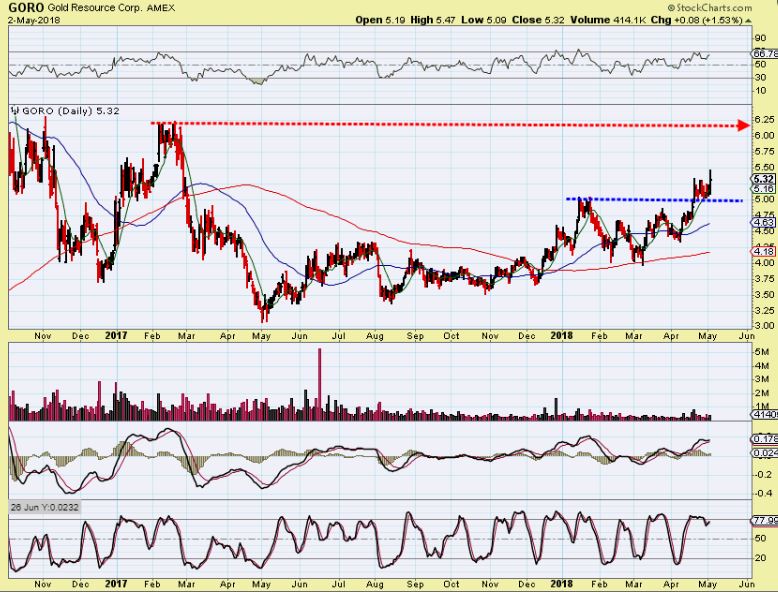Viewport: 778px width, 592px height.
Task: Click the 3.75 price axis label
Action: [x=764, y=279]
